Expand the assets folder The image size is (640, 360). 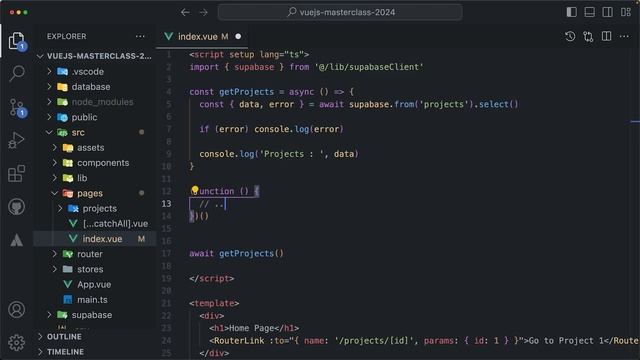tap(95, 147)
